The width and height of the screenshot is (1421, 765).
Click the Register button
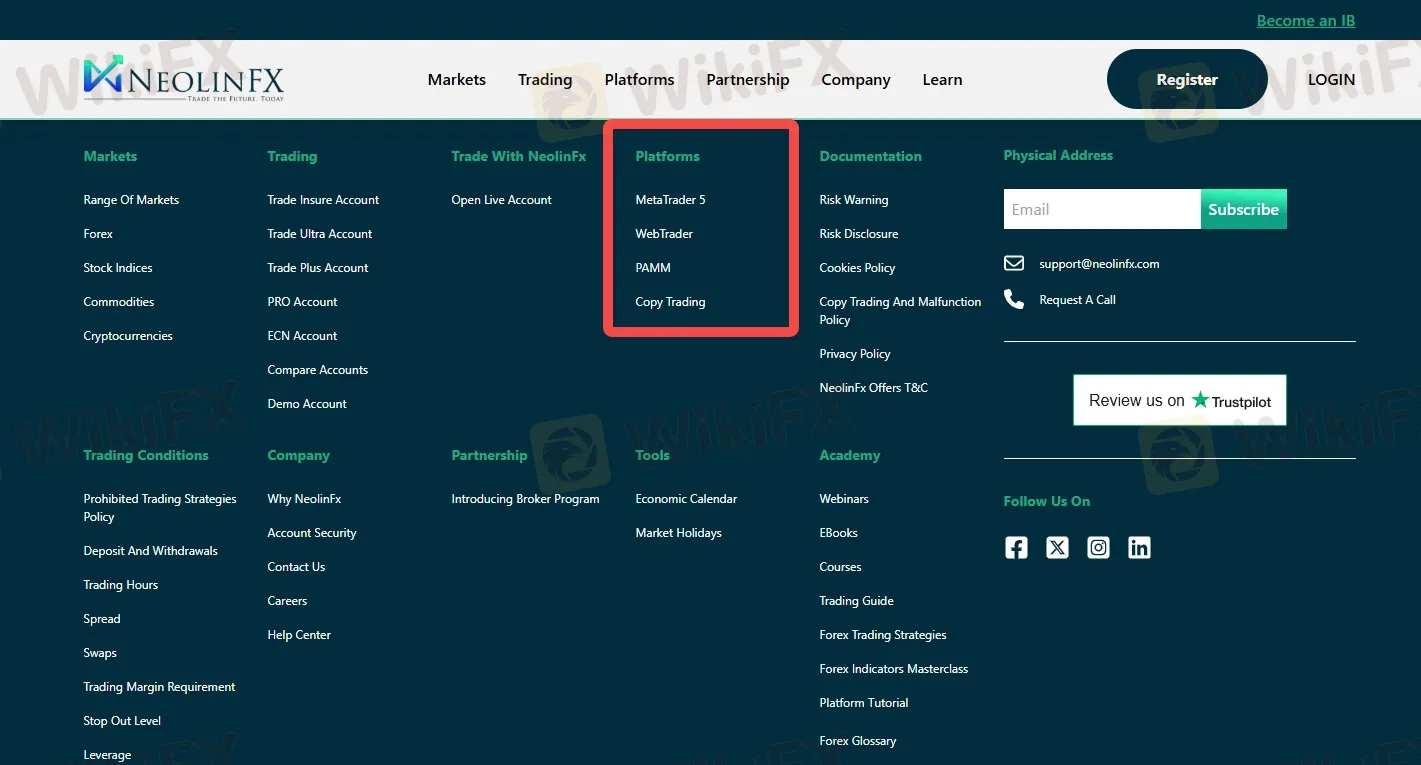[x=1187, y=79]
